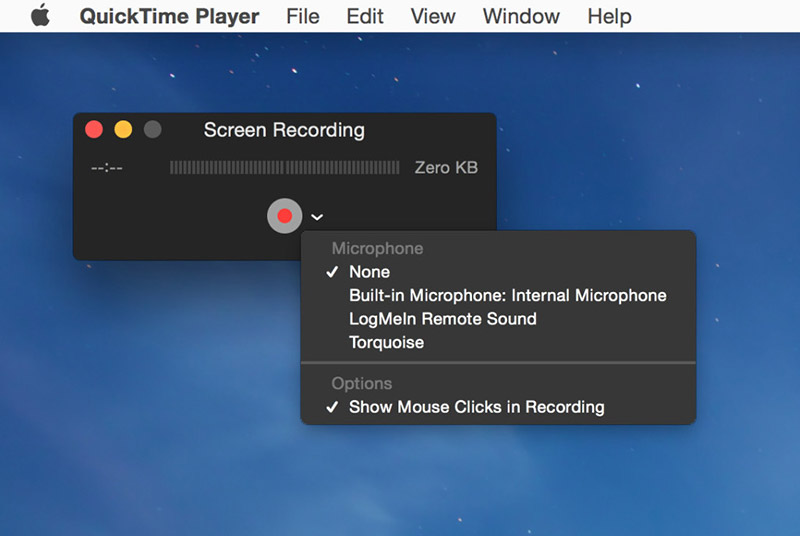The image size is (800, 536).
Task: Click the recording elapsed time display
Action: pyautogui.click(x=107, y=168)
